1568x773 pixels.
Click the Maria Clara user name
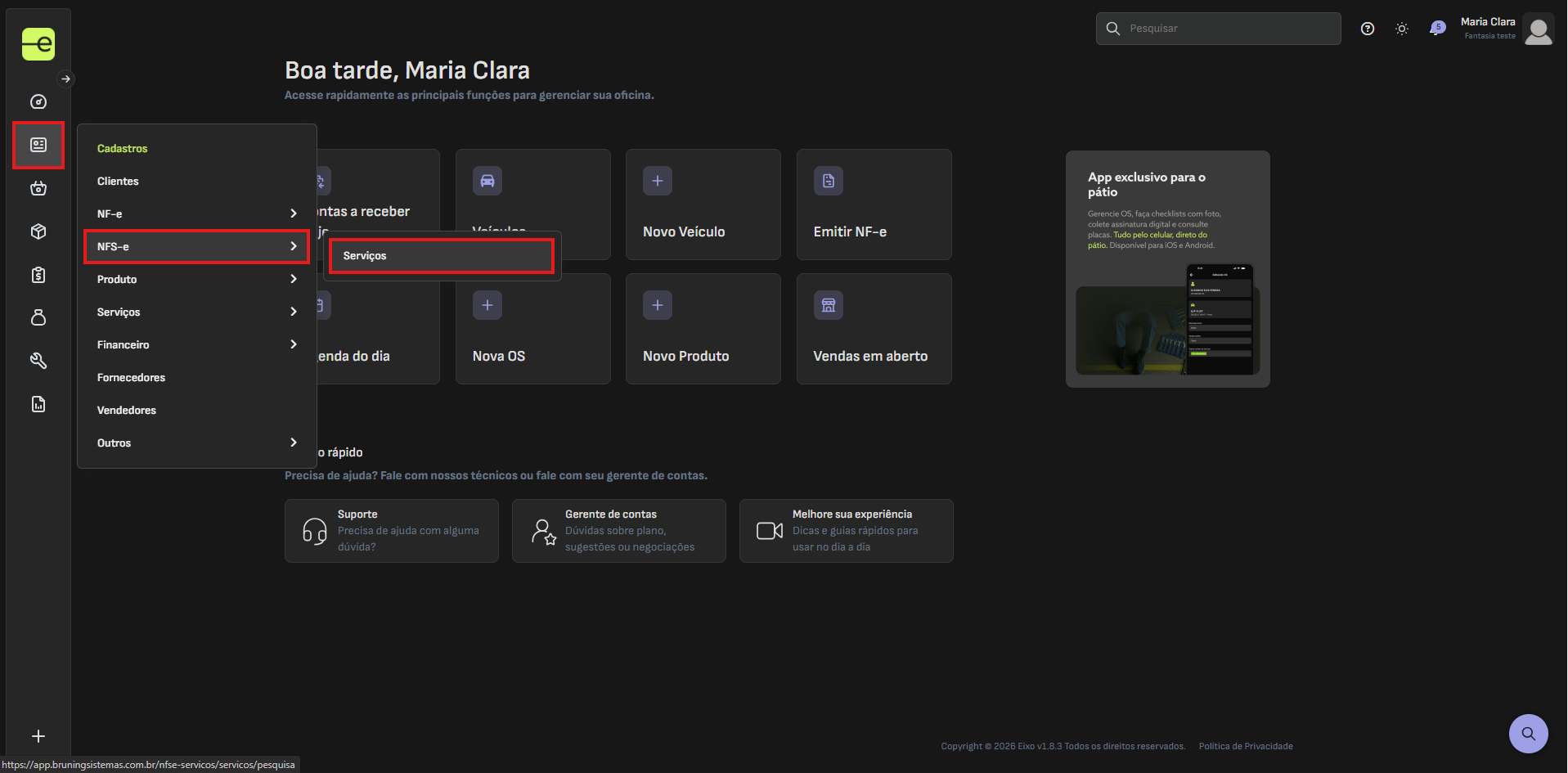(1488, 22)
